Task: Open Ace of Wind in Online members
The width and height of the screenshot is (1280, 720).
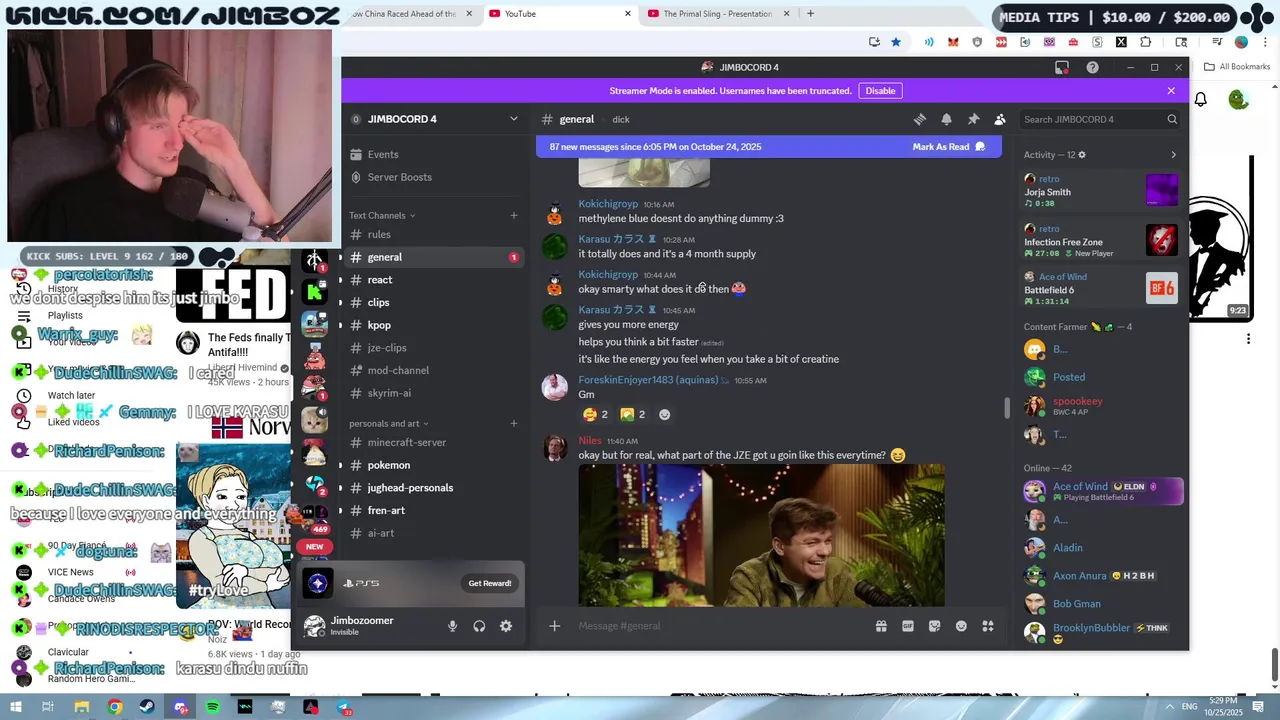Action: 1102,491
